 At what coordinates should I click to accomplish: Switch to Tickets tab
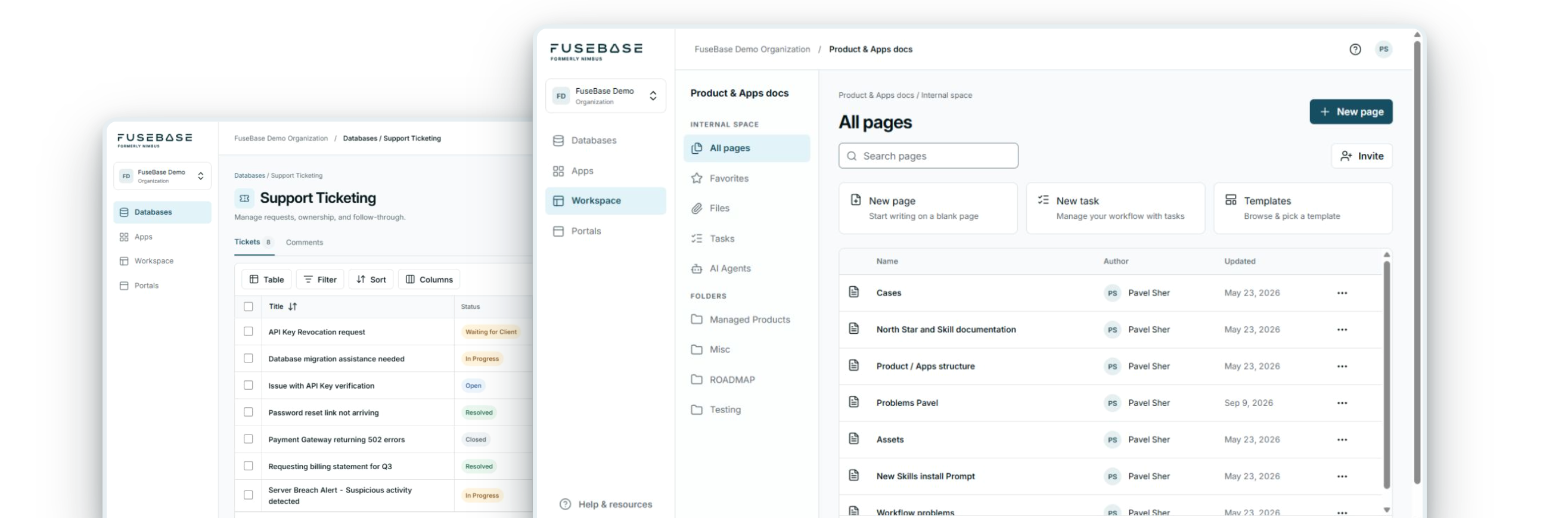[x=254, y=242]
